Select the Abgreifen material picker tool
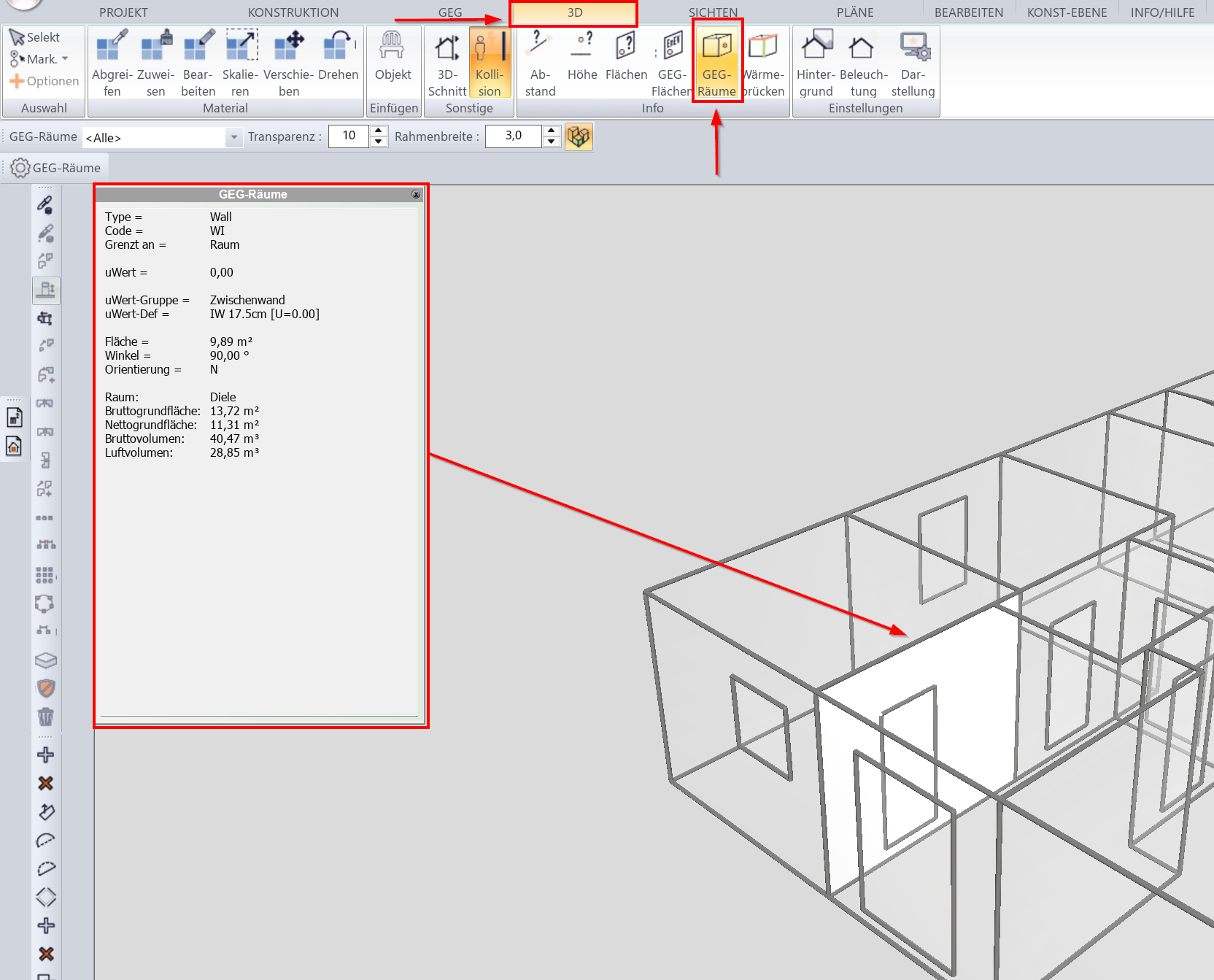This screenshot has height=980, width=1214. point(112,63)
